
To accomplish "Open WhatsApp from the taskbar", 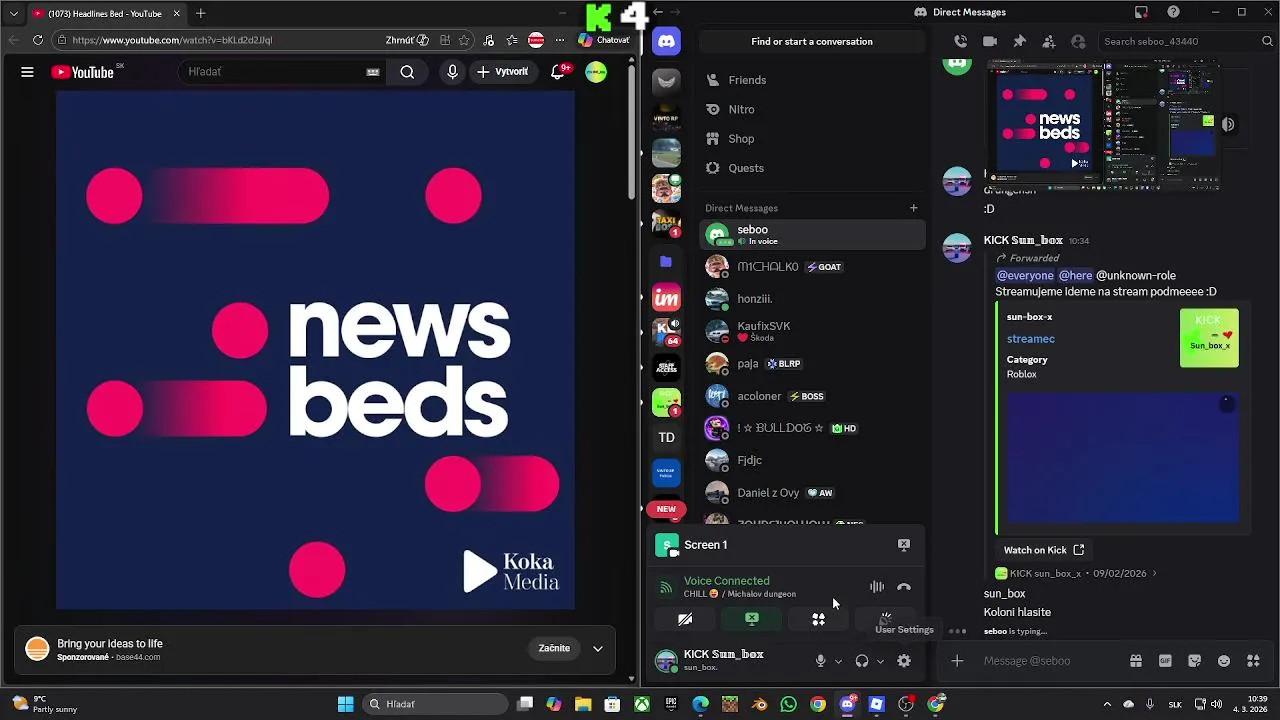I will [x=789, y=704].
